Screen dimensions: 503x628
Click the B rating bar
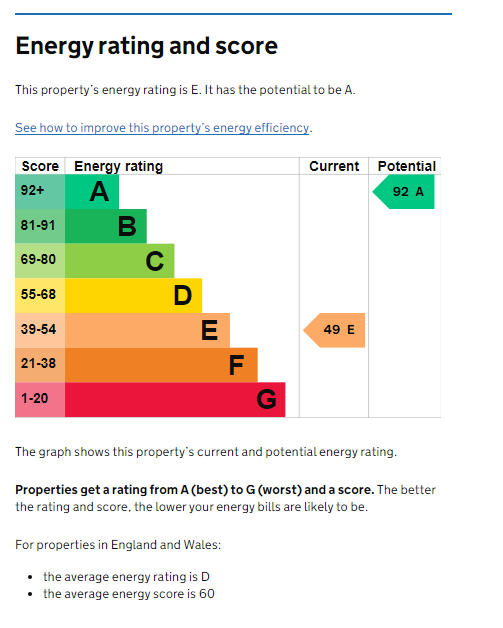tap(106, 226)
